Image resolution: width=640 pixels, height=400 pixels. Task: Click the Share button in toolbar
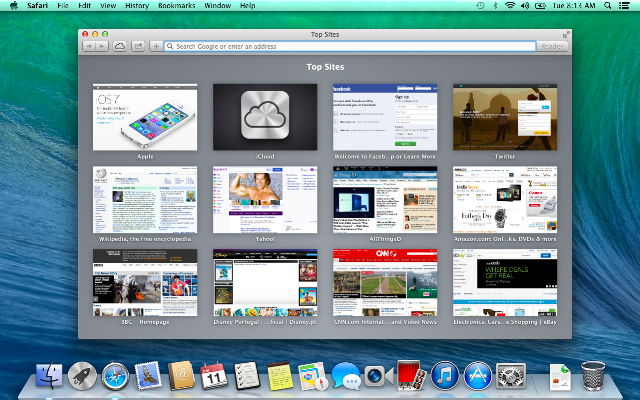[x=138, y=47]
